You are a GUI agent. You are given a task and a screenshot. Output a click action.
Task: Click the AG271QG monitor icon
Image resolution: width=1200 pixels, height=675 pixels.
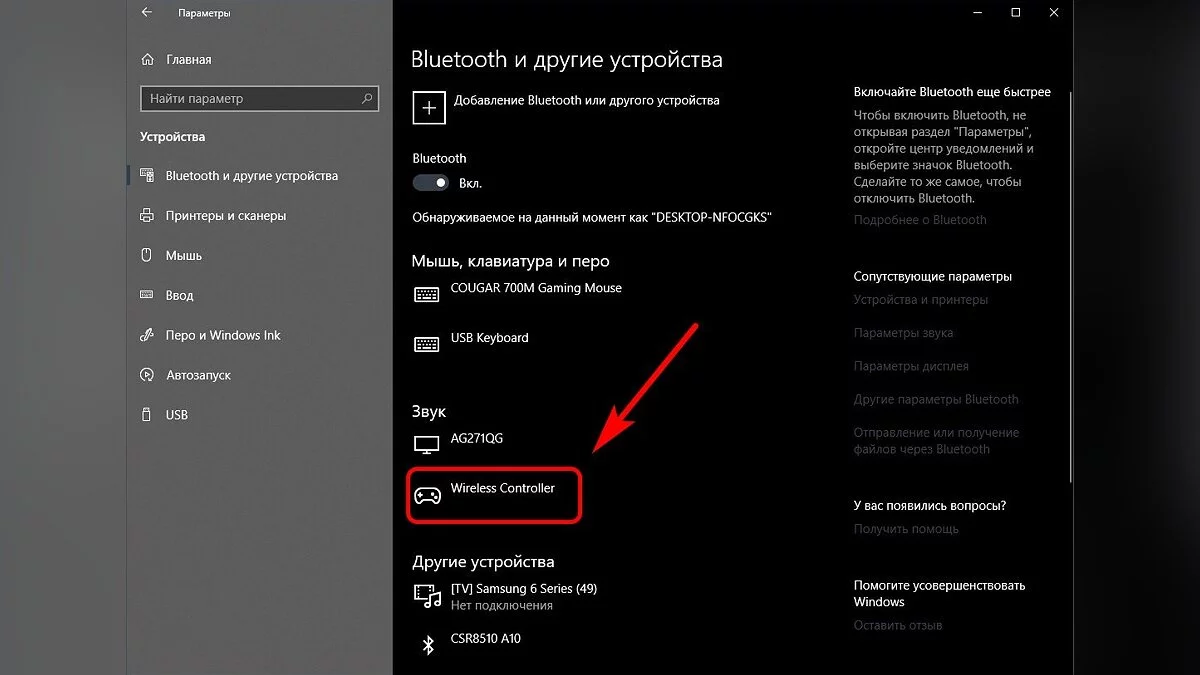coord(427,444)
